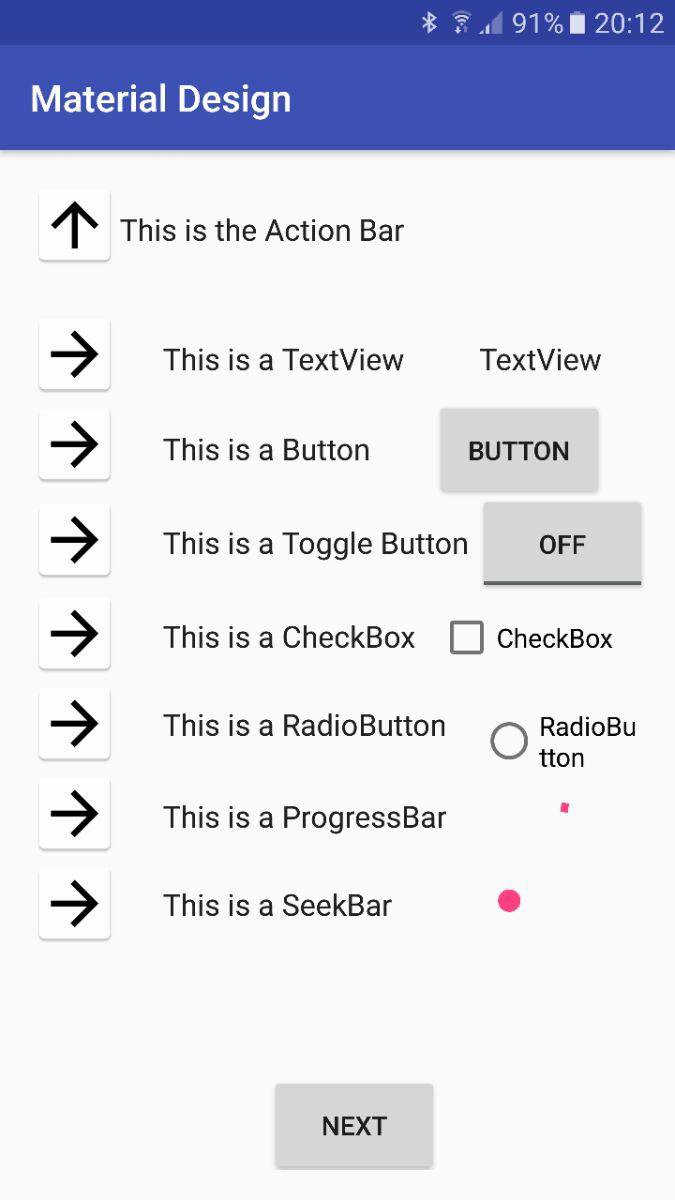
Task: Click the Material Design action bar title
Action: click(x=160, y=98)
